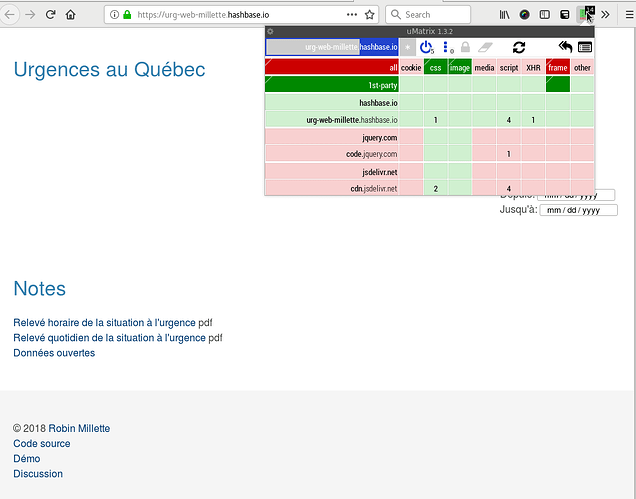Click the 'code.jquery.com' row header
This screenshot has width=636, height=499.
(x=332, y=154)
